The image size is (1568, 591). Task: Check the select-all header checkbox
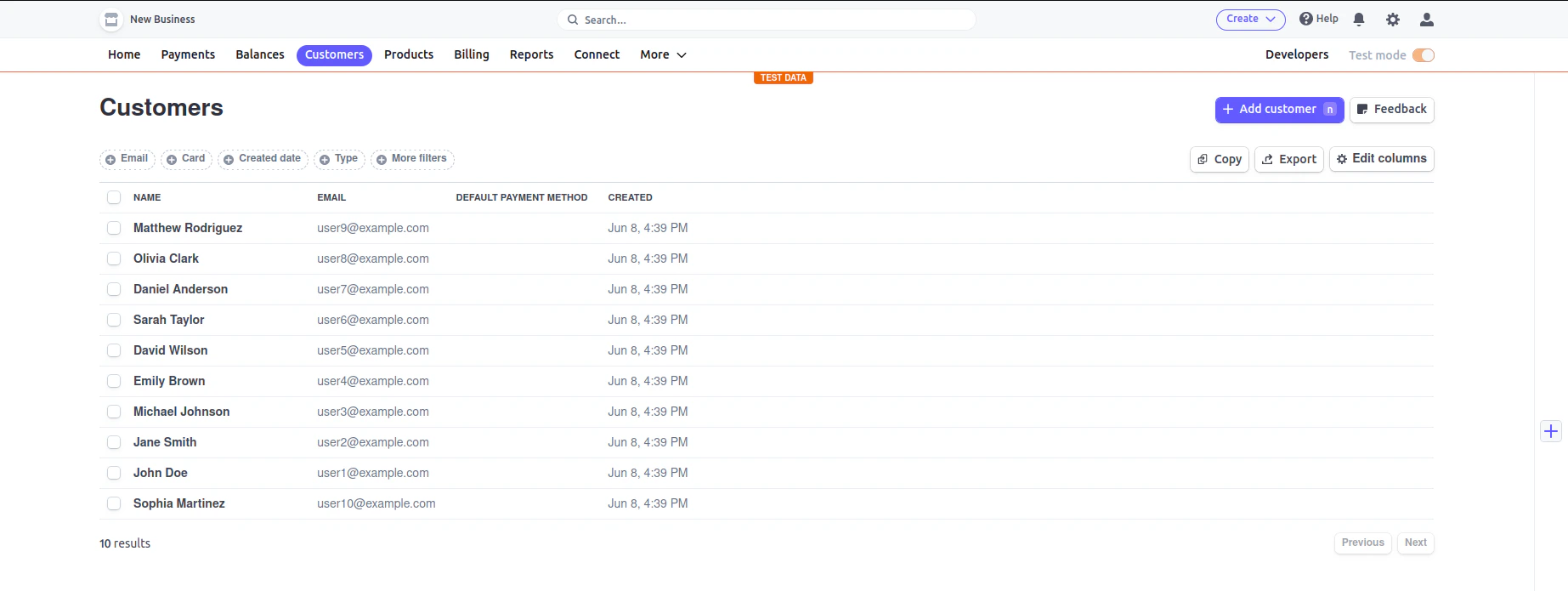[114, 197]
